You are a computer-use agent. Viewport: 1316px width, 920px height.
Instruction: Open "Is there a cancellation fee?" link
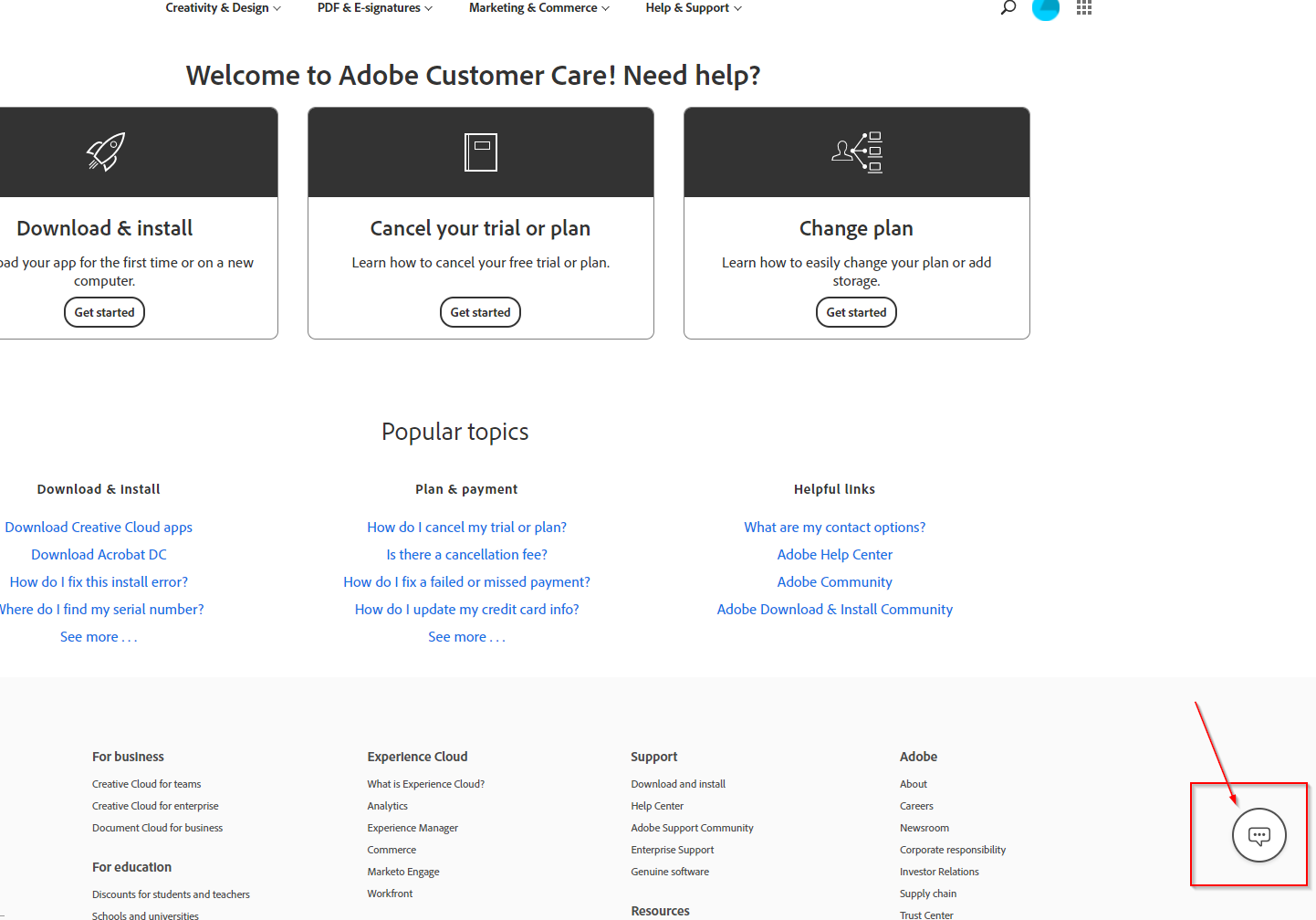(466, 555)
